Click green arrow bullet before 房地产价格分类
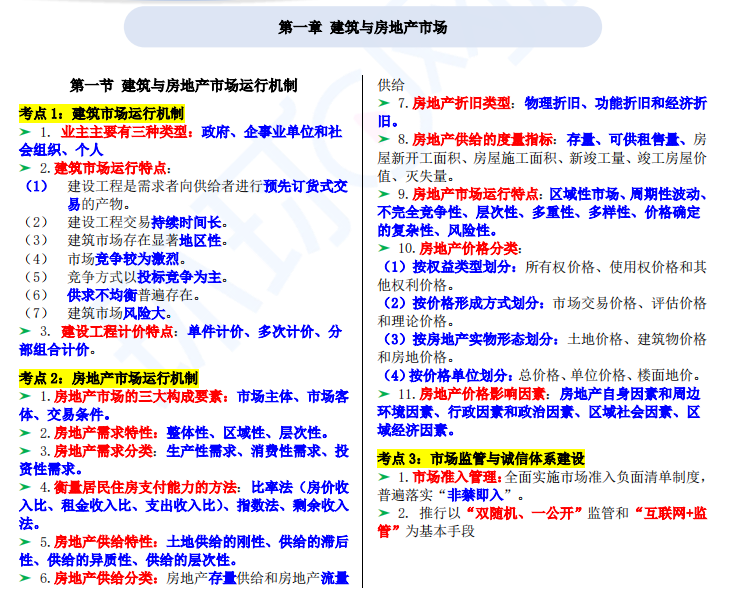Viewport: 733px width, 607px height. 384,248
